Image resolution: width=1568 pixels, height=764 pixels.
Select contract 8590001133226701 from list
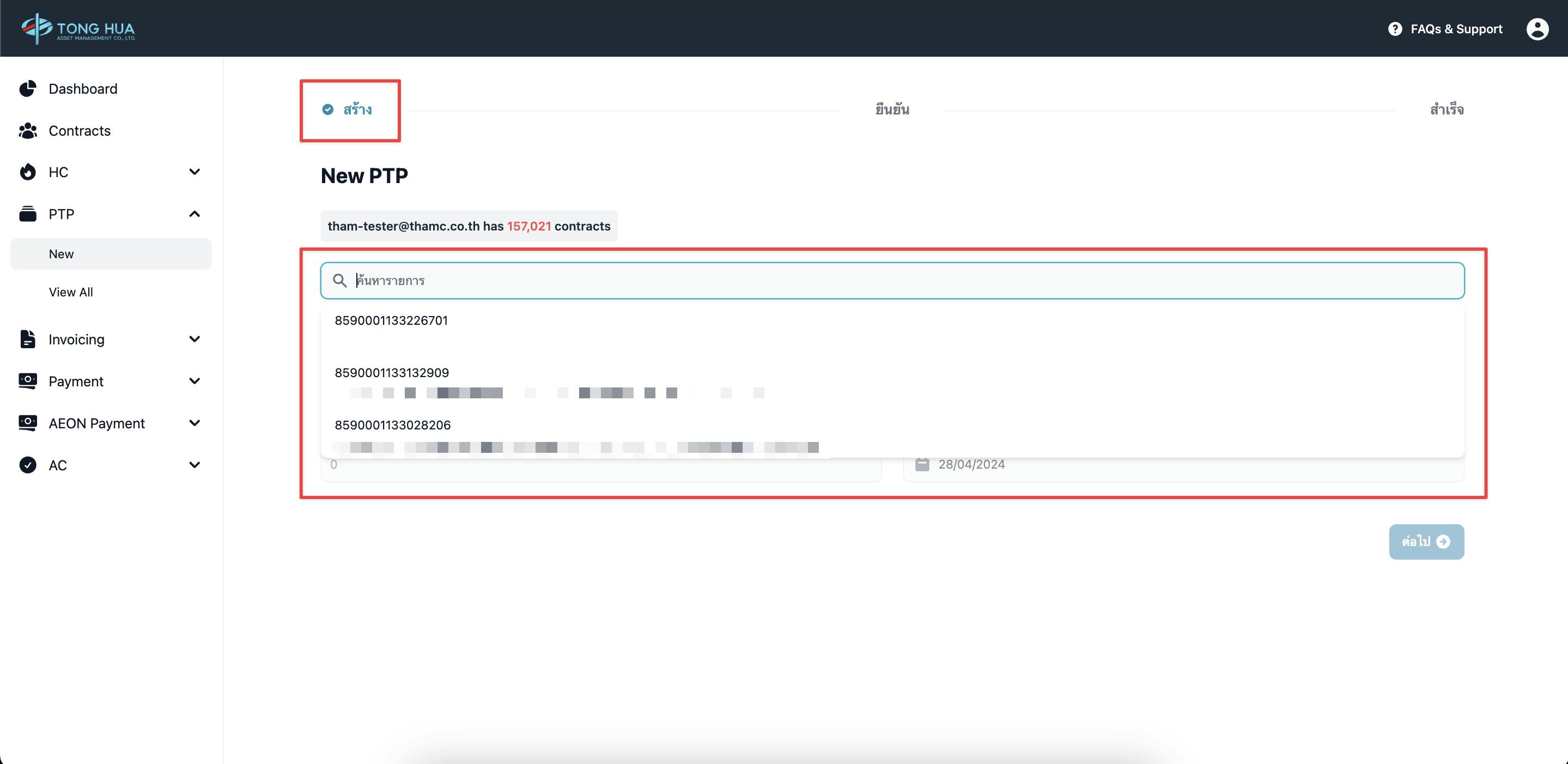click(391, 320)
